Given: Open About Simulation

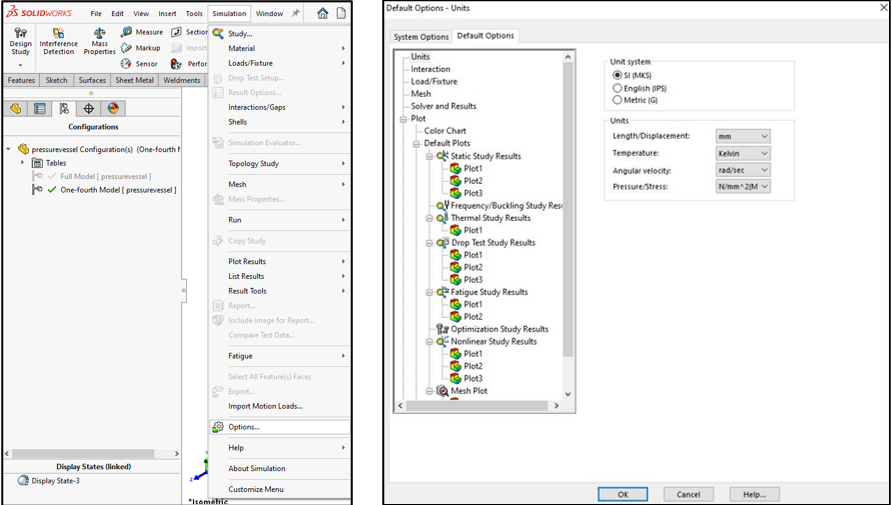Looking at the screenshot, I should pos(280,469).
